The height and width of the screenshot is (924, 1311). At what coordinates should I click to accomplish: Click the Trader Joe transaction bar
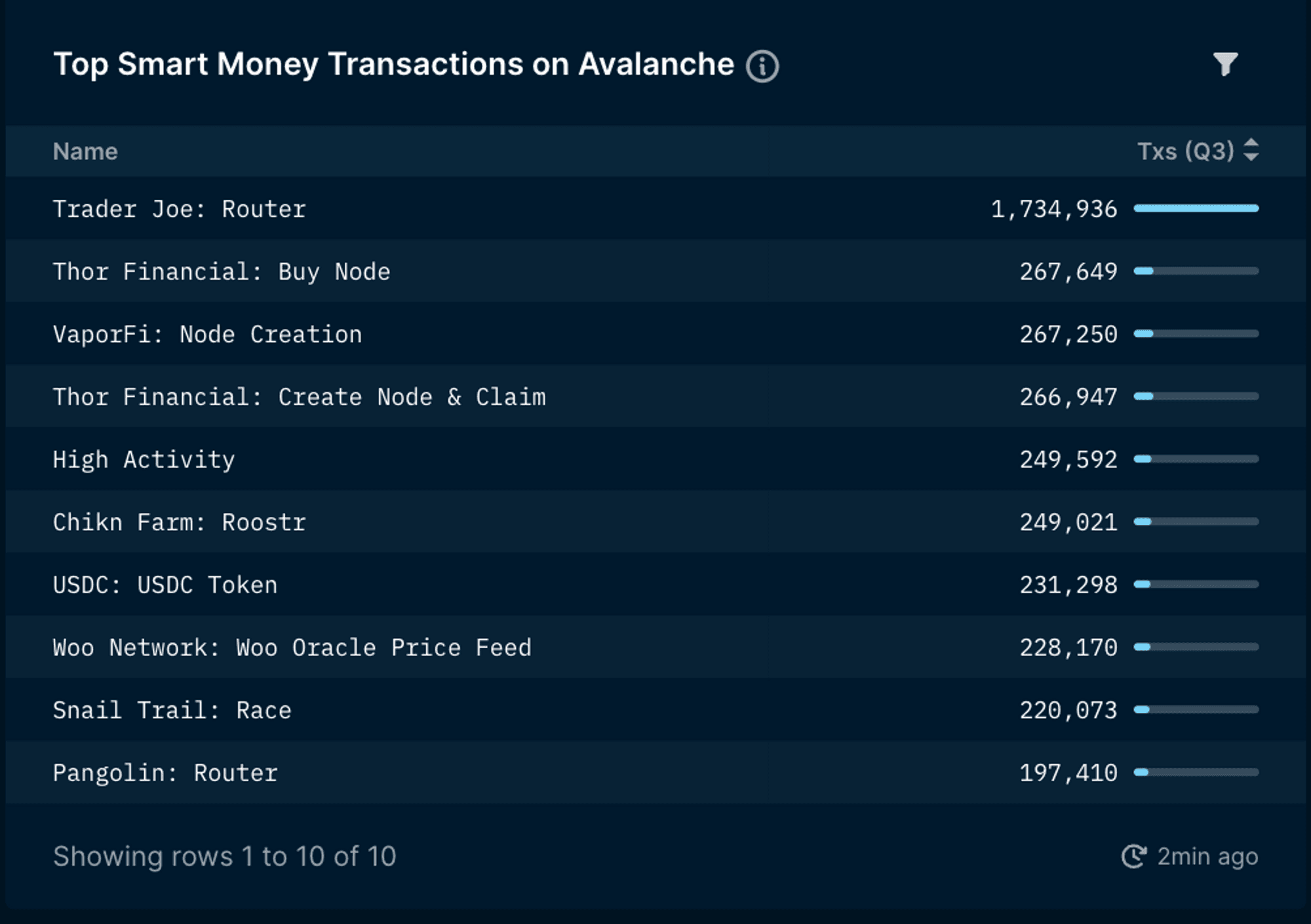tap(1196, 208)
